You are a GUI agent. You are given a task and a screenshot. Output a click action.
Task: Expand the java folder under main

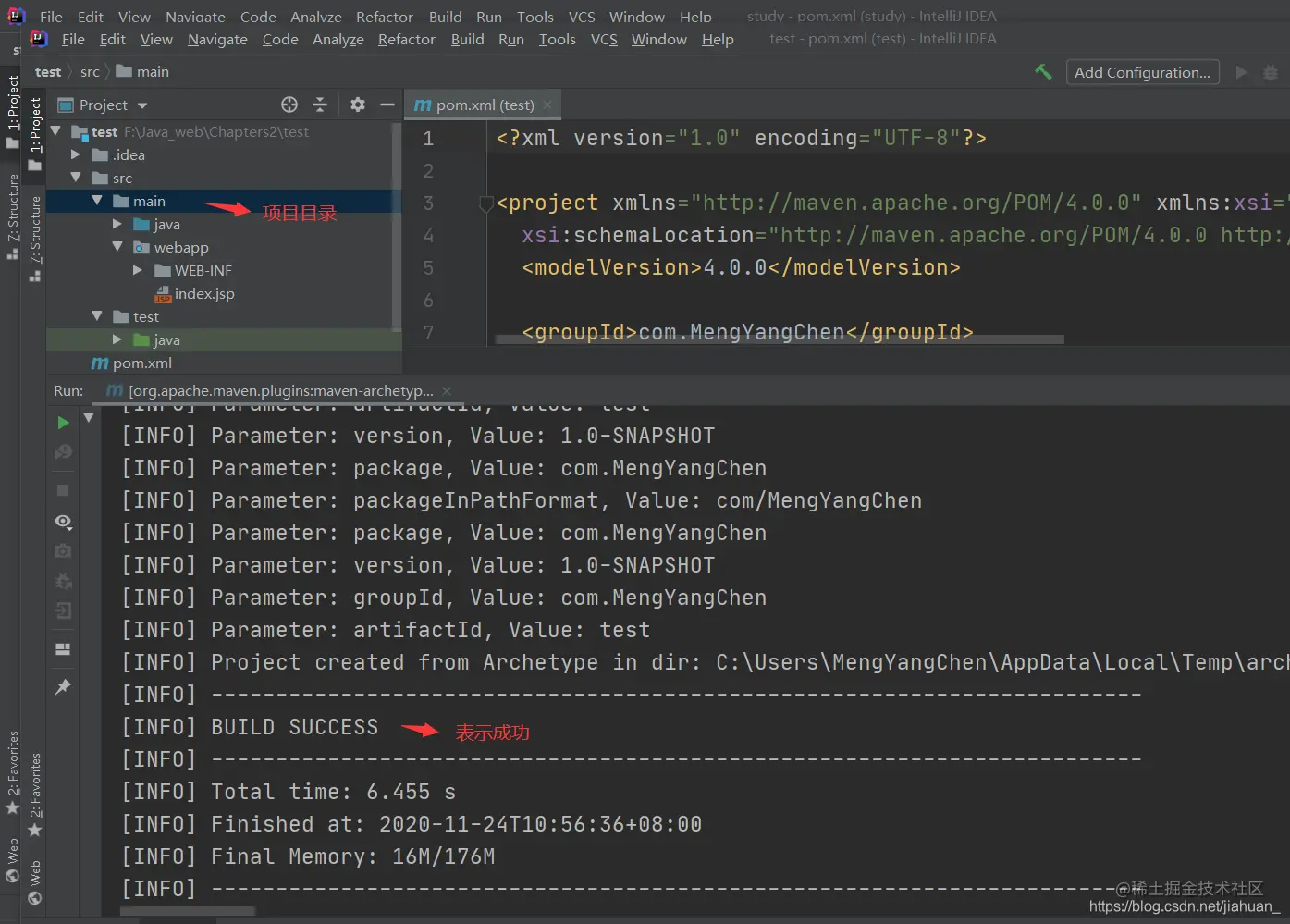point(117,224)
